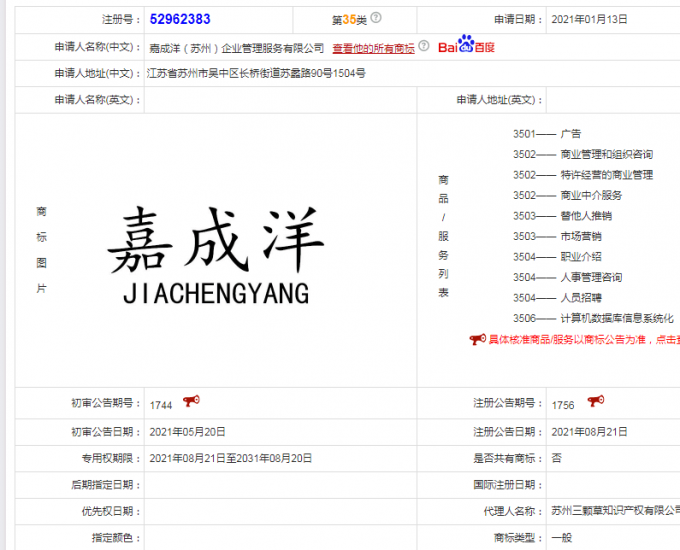The image size is (680, 550).
Task: Select trademark type value 一般
Action: (x=562, y=538)
